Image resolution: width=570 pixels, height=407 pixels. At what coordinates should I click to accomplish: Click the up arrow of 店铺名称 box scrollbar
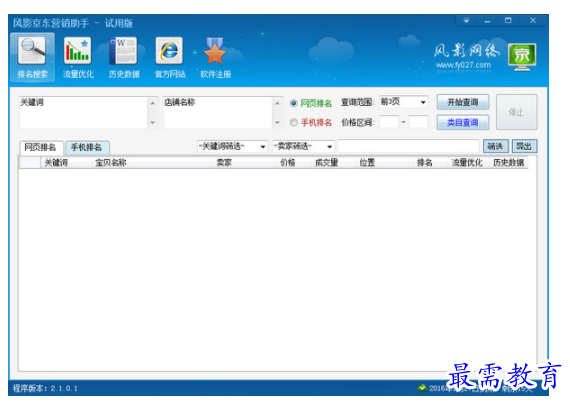tap(277, 104)
